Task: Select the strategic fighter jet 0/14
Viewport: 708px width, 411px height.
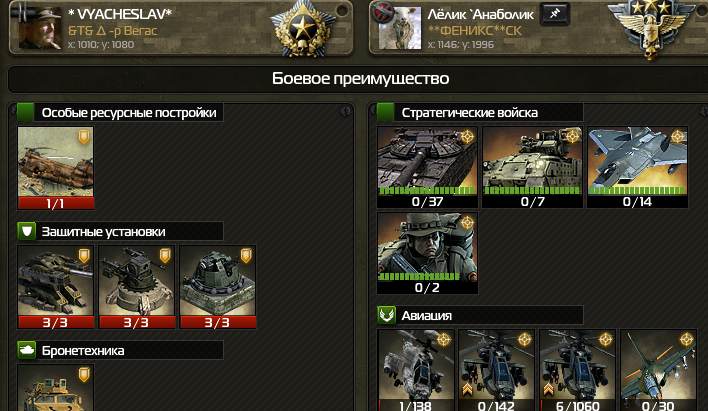Action: (637, 167)
